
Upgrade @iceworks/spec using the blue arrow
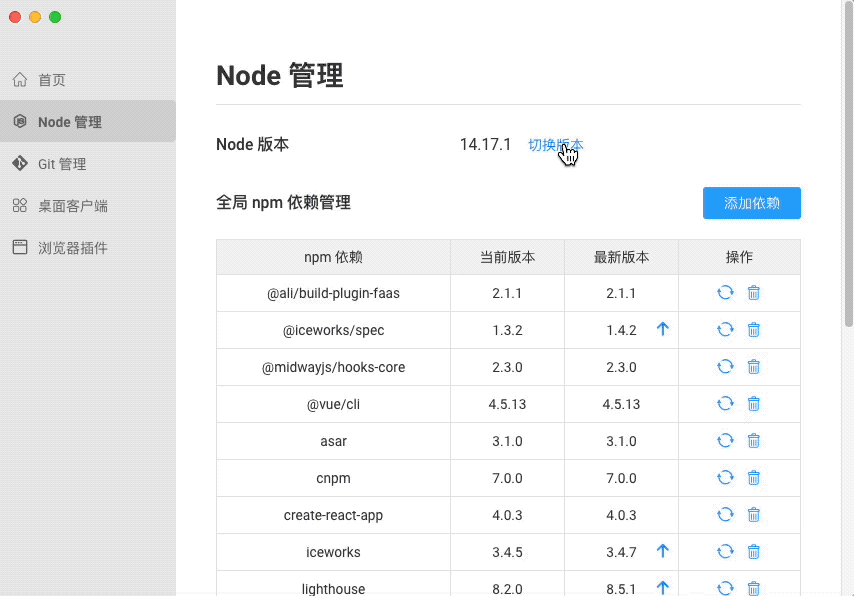pos(662,329)
